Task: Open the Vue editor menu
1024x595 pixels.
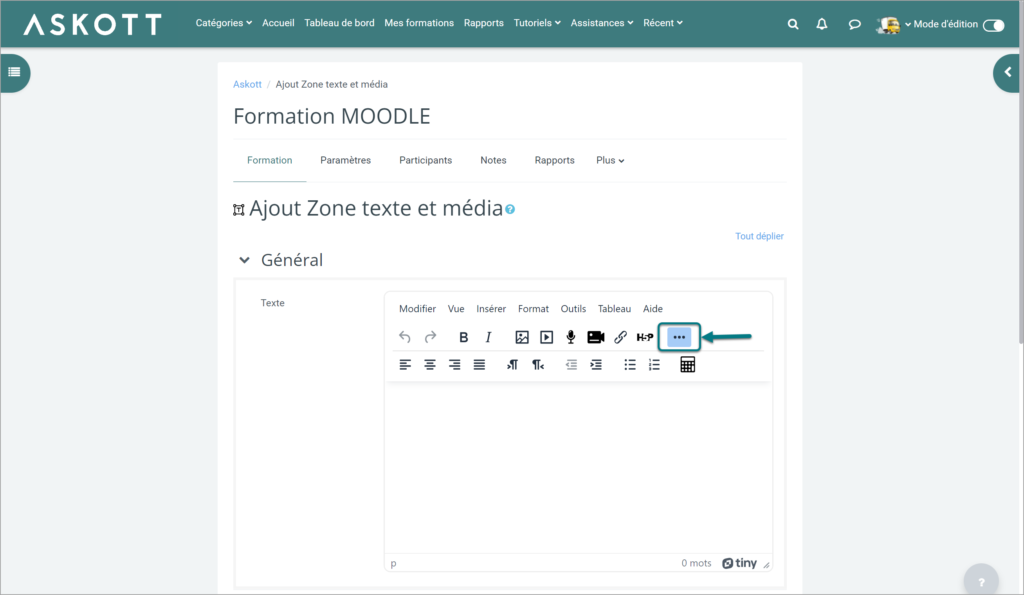Action: (x=456, y=309)
